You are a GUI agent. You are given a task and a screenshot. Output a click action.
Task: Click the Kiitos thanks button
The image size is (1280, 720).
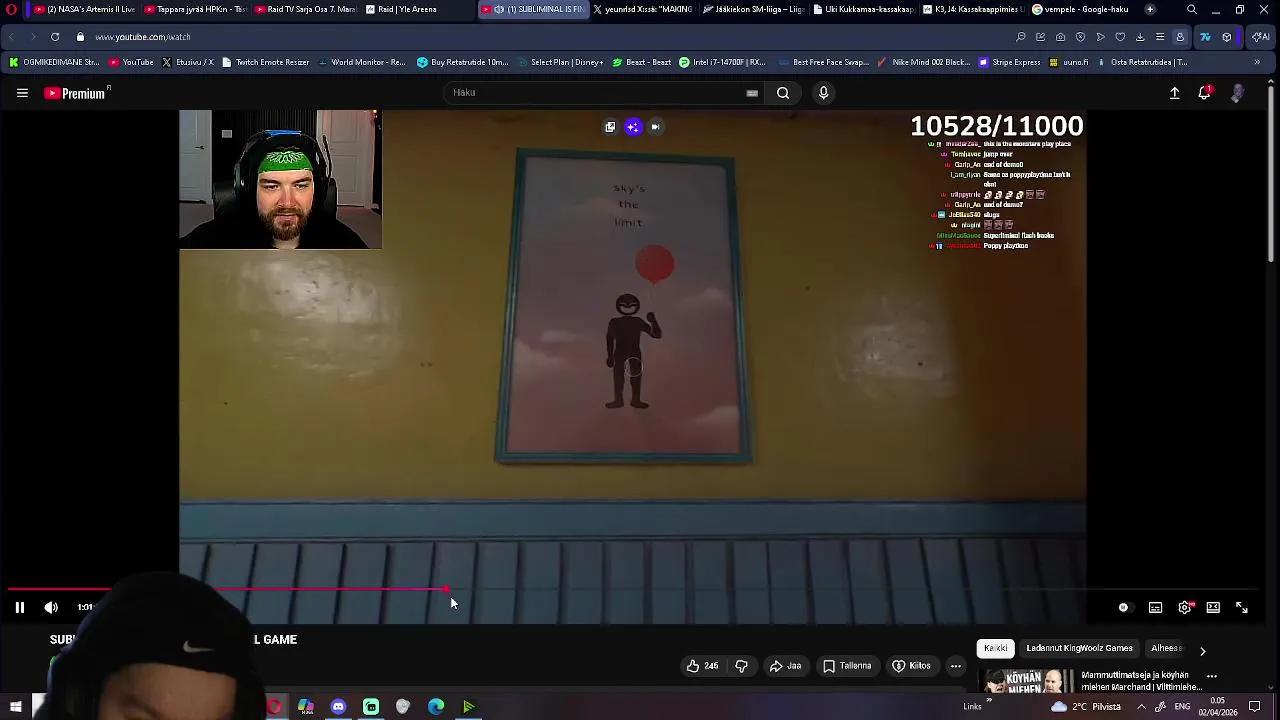click(911, 666)
